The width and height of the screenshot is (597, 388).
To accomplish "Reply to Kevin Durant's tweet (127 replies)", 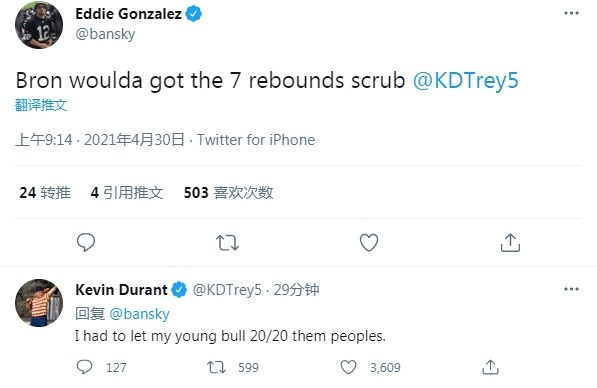I will point(84,367).
